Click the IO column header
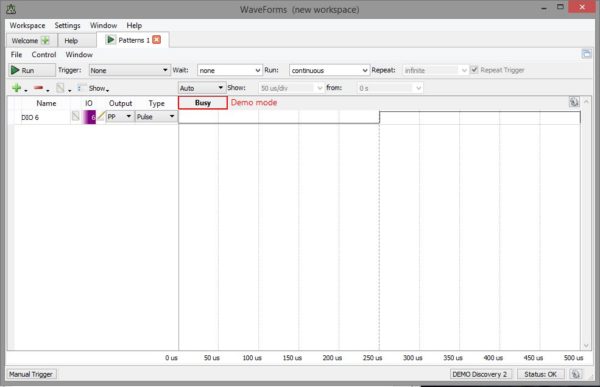The image size is (600, 387). pos(89,103)
